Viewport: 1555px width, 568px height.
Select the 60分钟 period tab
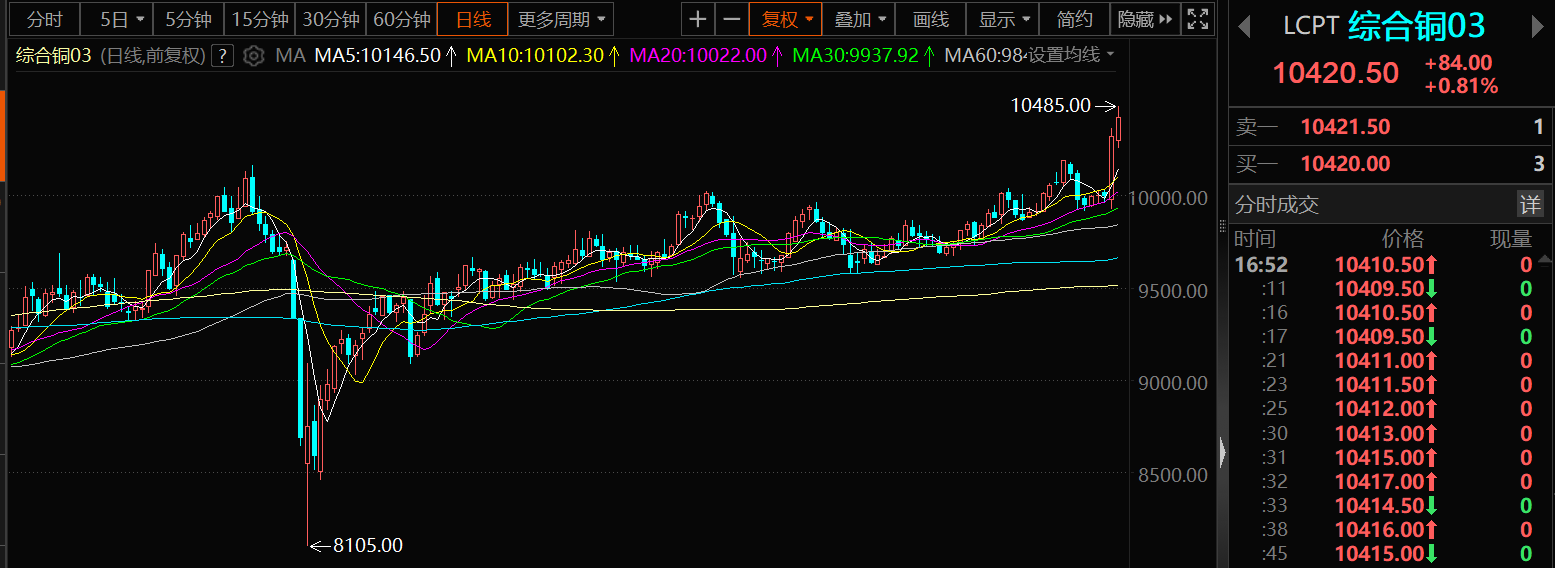click(401, 19)
